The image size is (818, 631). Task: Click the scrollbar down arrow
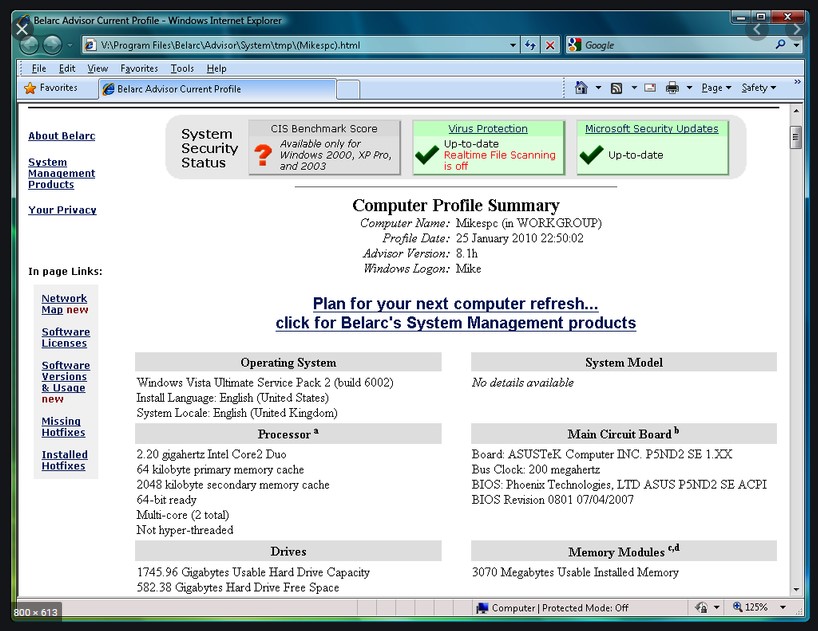coord(796,590)
